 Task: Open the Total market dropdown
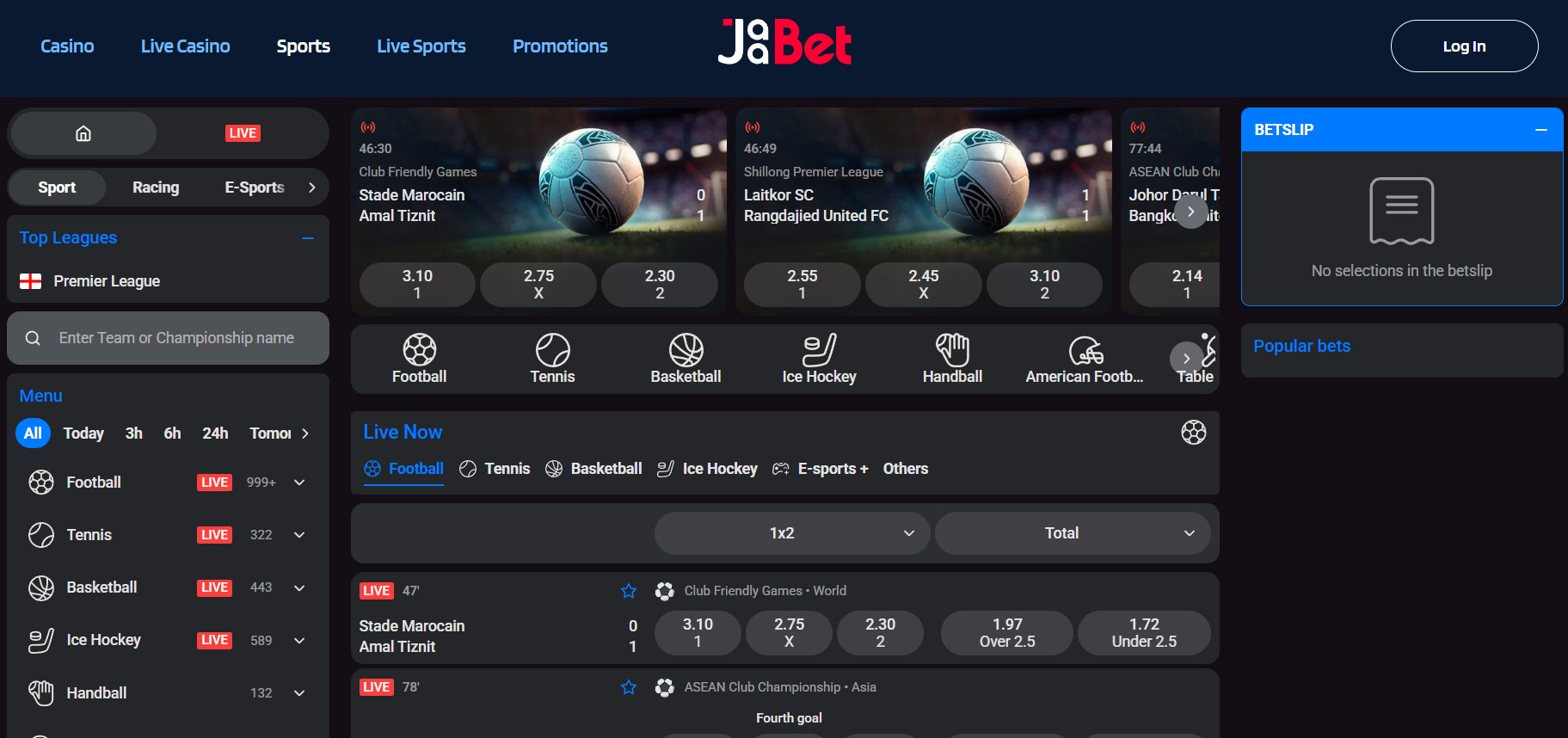pyautogui.click(x=1073, y=533)
